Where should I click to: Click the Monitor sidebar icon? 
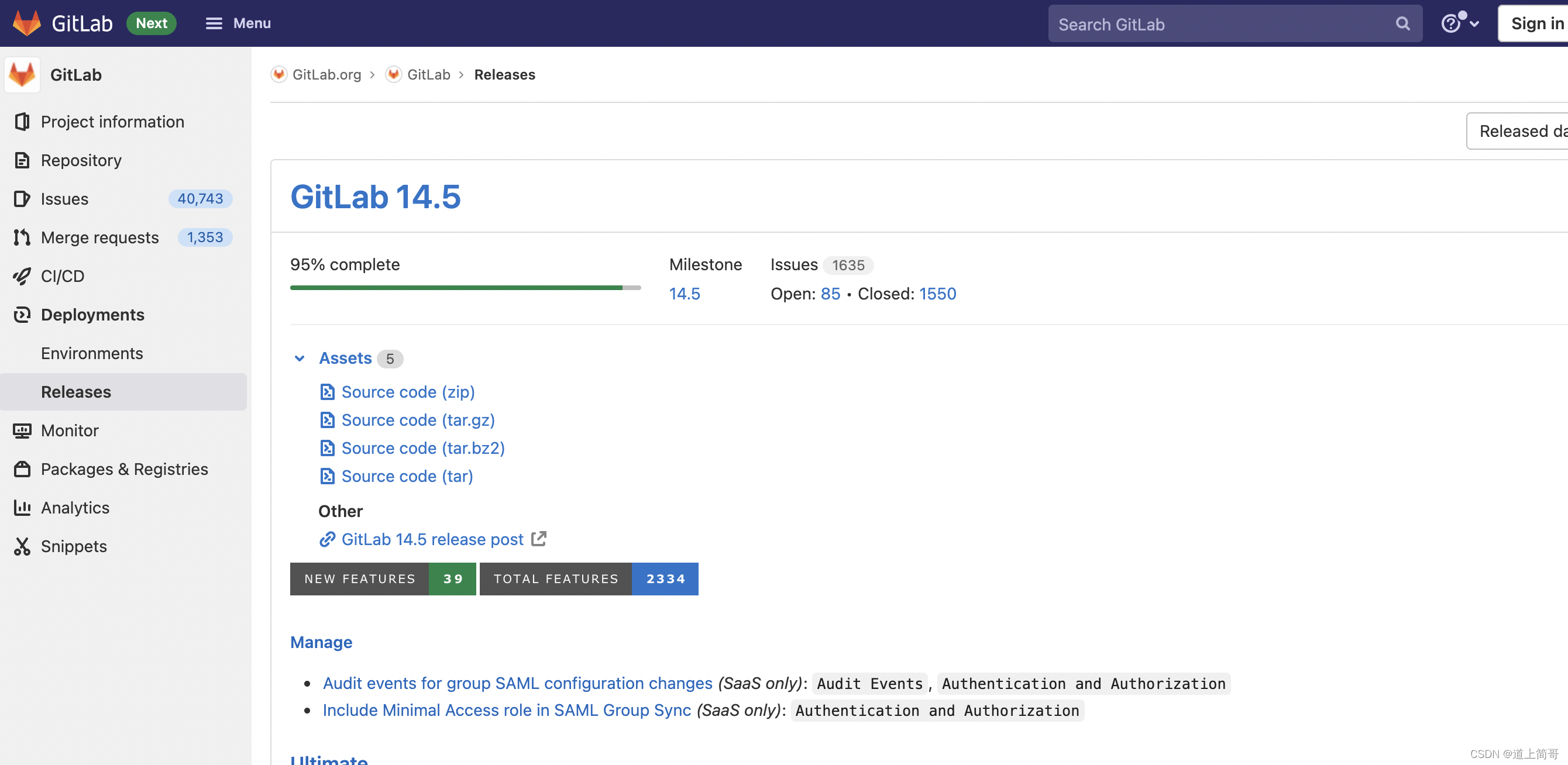coord(22,431)
